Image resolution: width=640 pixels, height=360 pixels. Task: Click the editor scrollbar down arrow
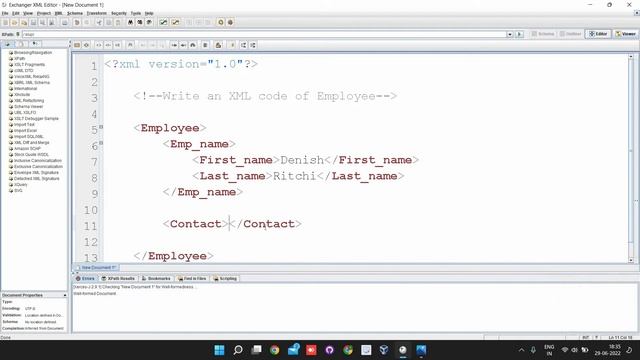[x=631, y=260]
